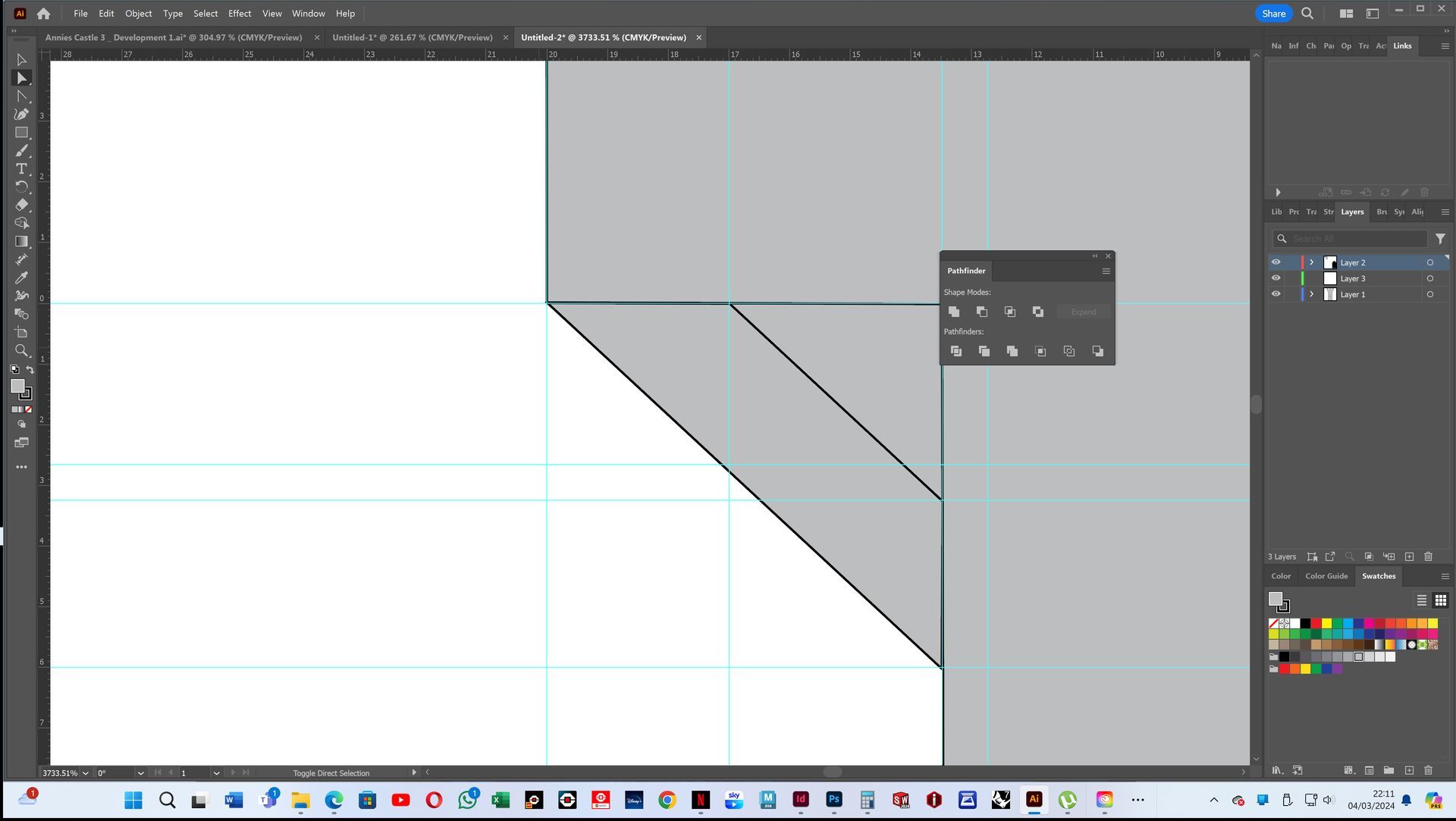
Task: Open the rotate view angle dropdown
Action: [140, 773]
